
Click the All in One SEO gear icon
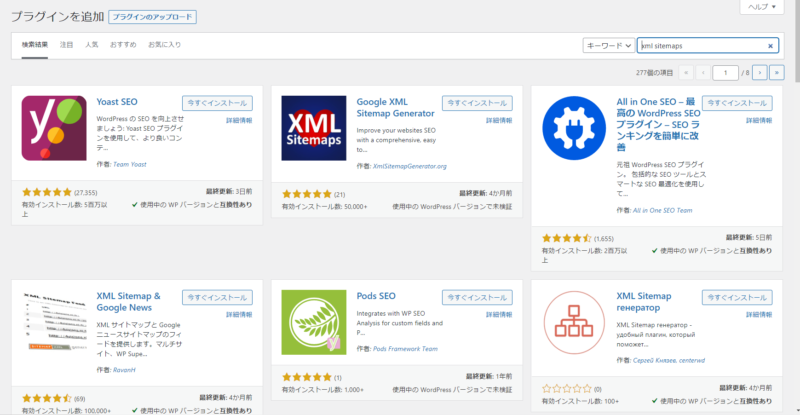coord(574,128)
